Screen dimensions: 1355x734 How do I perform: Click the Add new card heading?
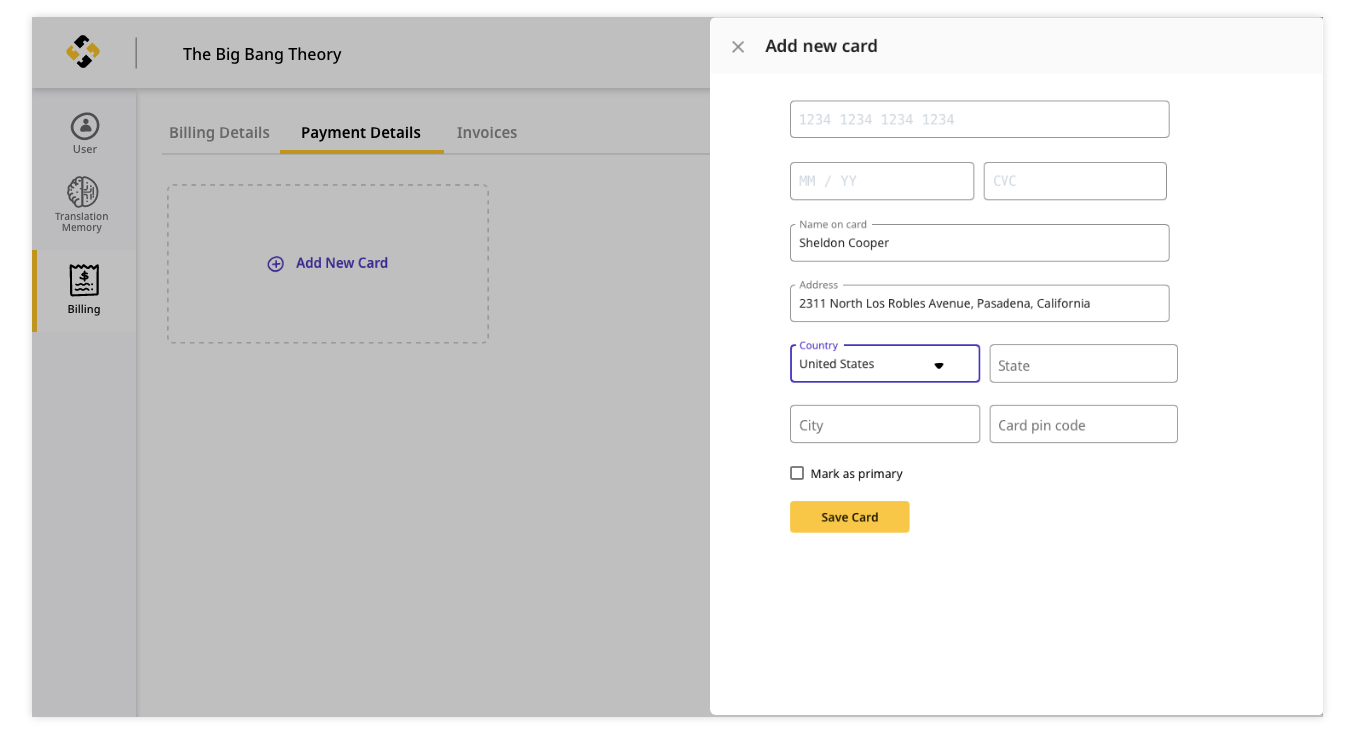tap(821, 46)
